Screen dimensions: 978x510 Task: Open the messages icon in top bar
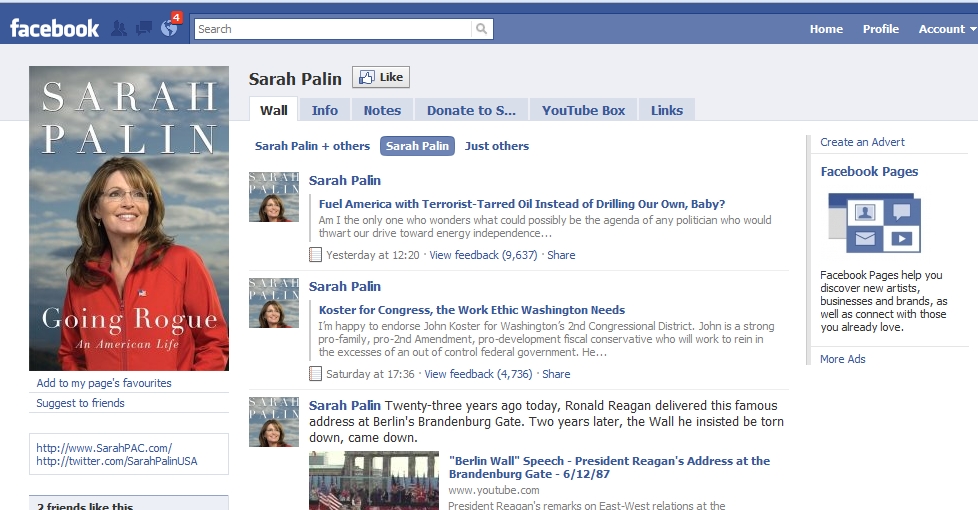click(143, 29)
